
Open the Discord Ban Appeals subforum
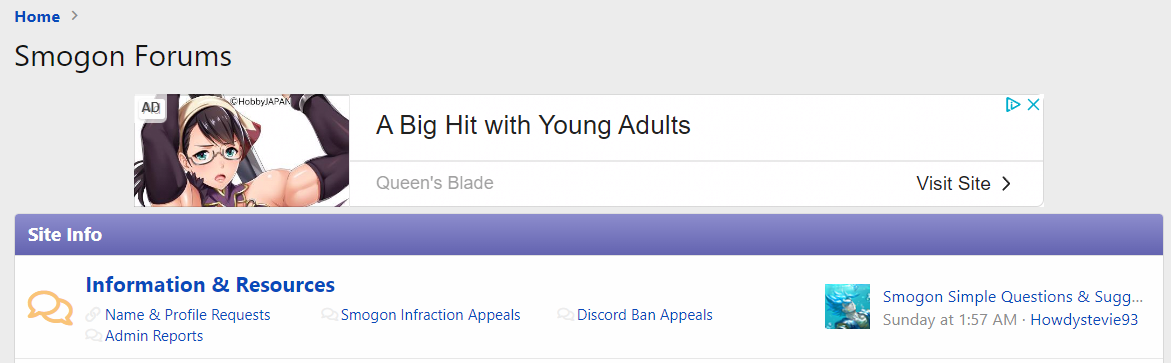click(x=644, y=315)
